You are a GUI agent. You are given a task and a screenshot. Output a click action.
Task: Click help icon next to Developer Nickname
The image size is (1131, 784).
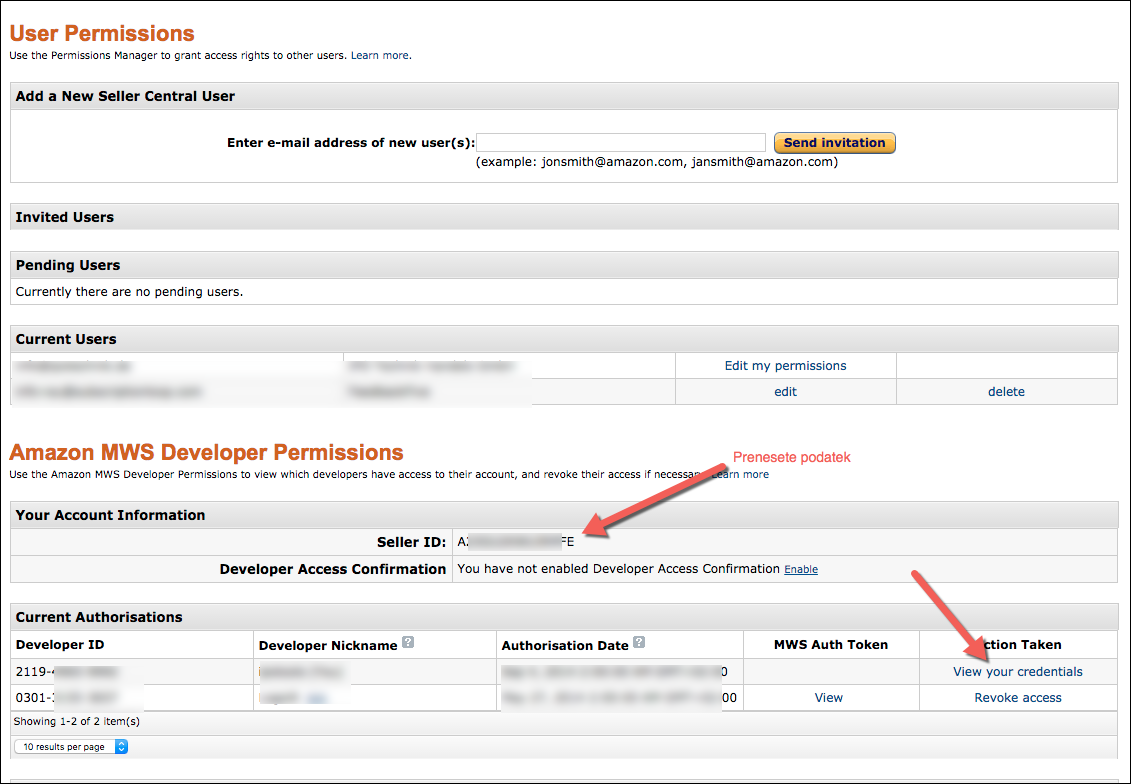click(x=408, y=642)
